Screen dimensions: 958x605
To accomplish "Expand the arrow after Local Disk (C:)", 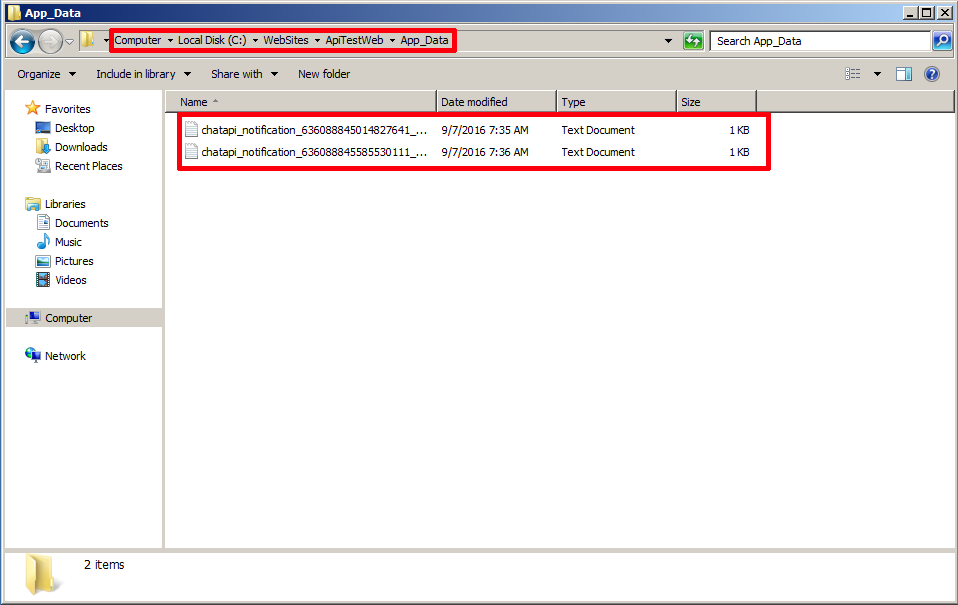I will pyautogui.click(x=255, y=41).
